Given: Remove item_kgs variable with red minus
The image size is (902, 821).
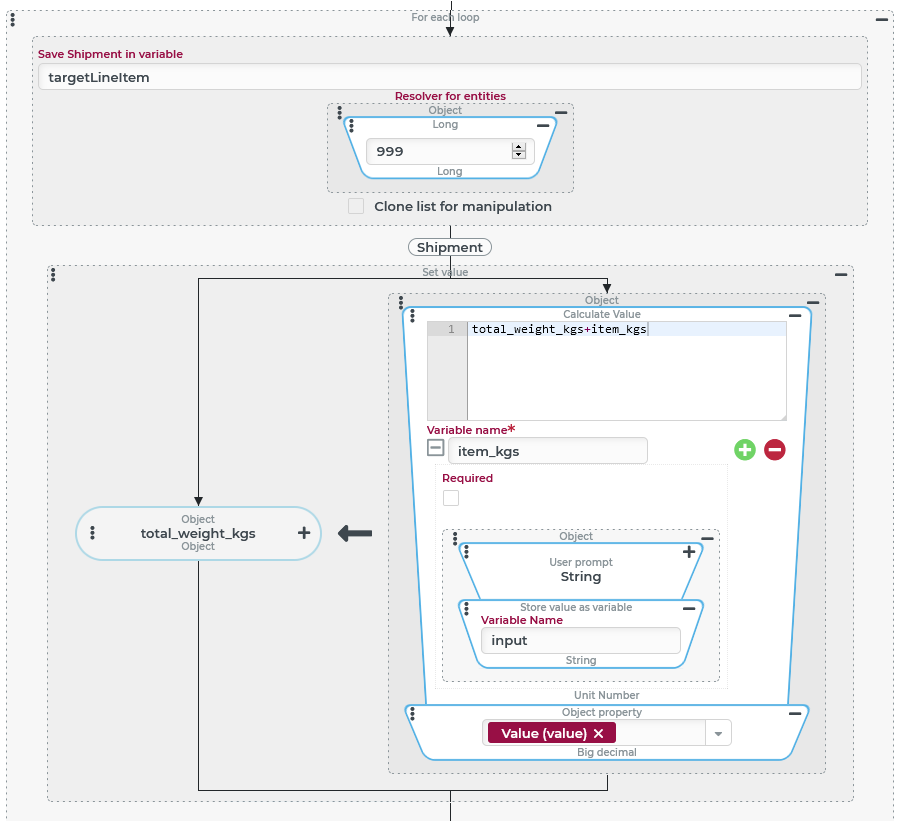Looking at the screenshot, I should point(775,450).
